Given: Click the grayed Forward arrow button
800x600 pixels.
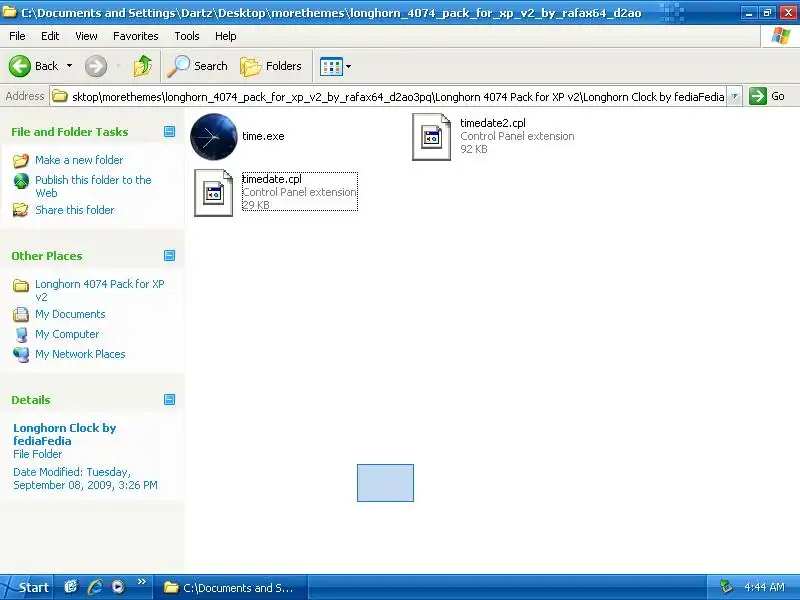Looking at the screenshot, I should 96,66.
